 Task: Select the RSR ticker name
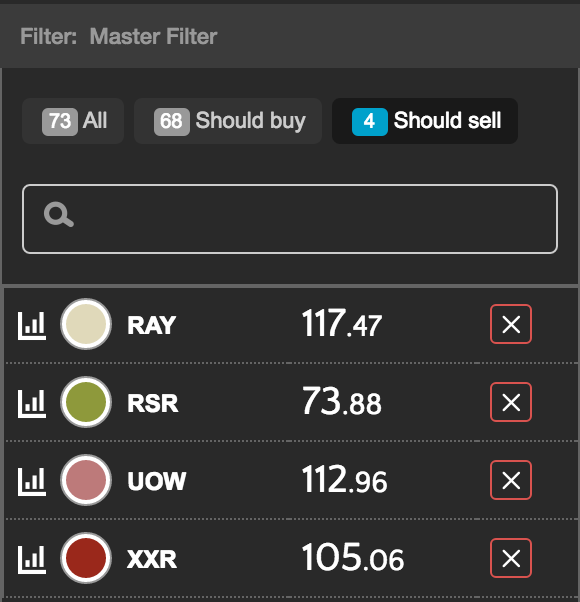[153, 403]
